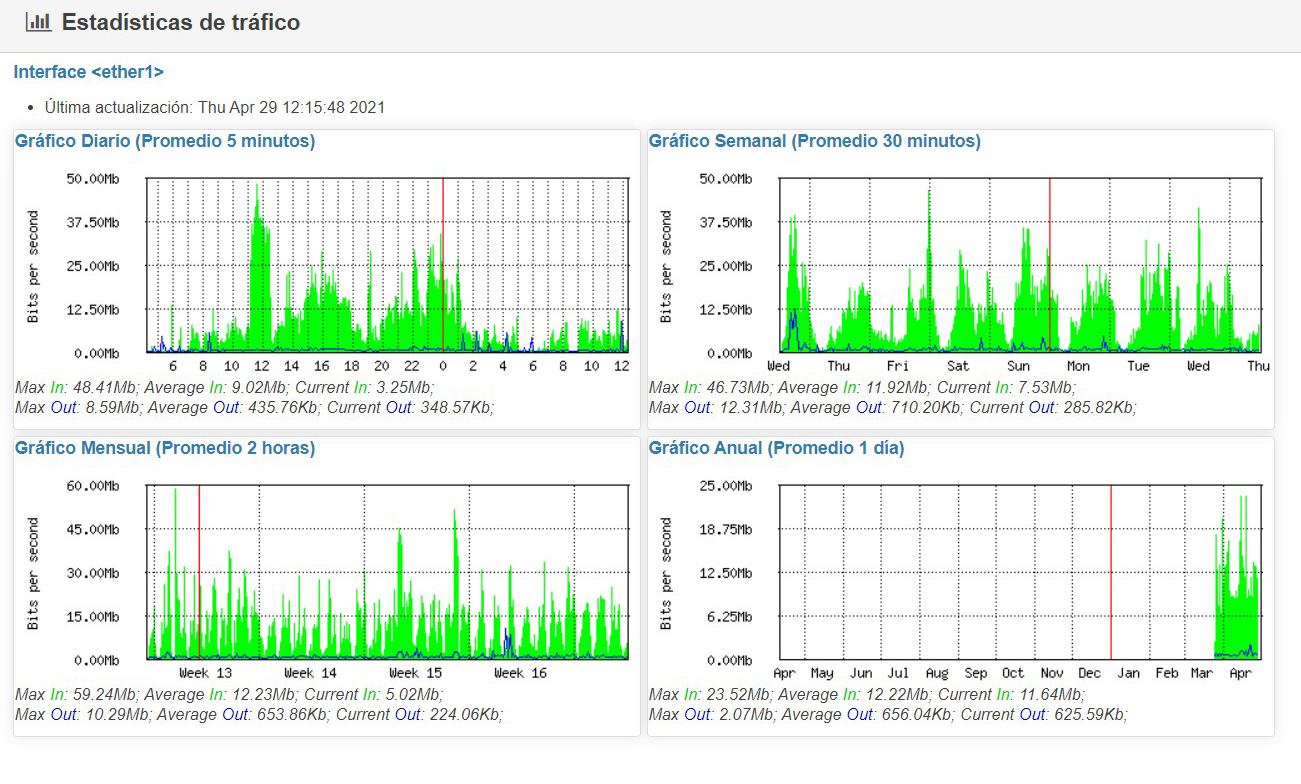1301x784 pixels.
Task: Click the Gráfico Semanal section heading
Action: pos(814,141)
